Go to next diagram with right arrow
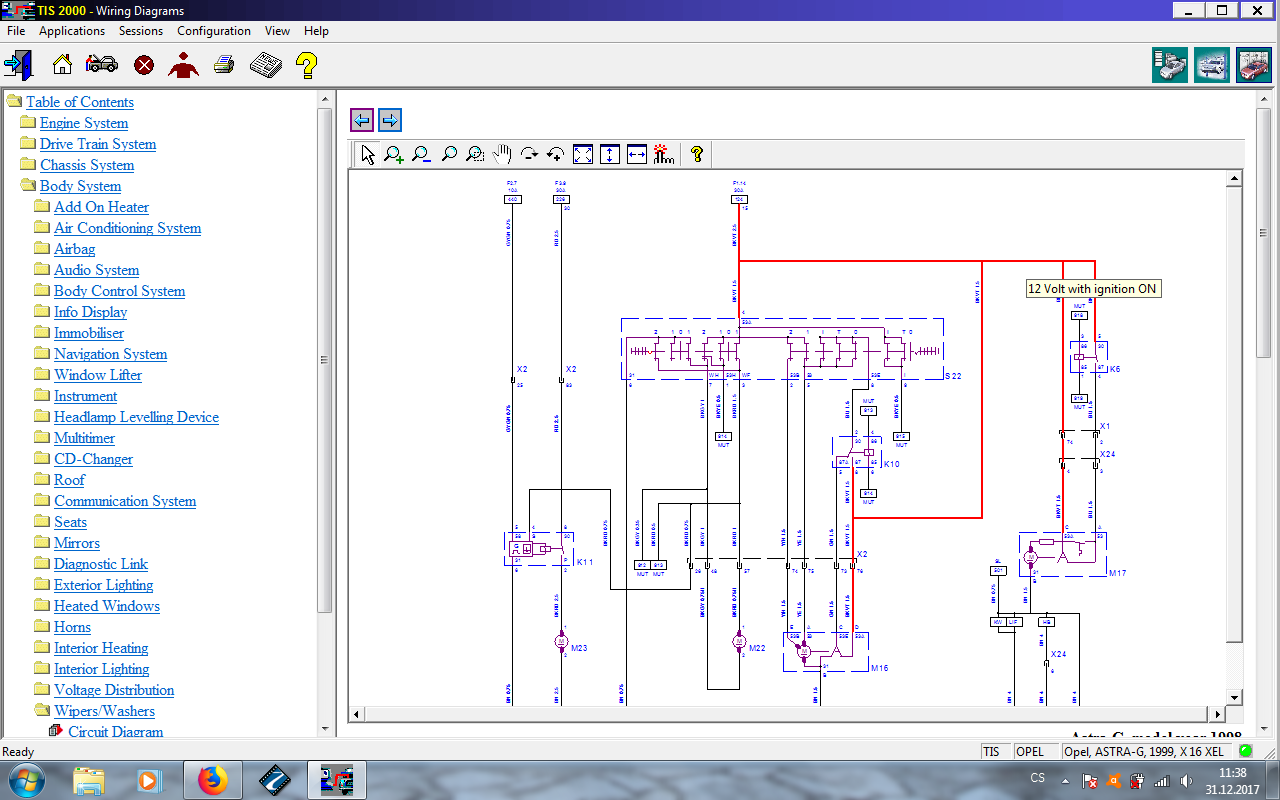The image size is (1280, 800). 390,120
